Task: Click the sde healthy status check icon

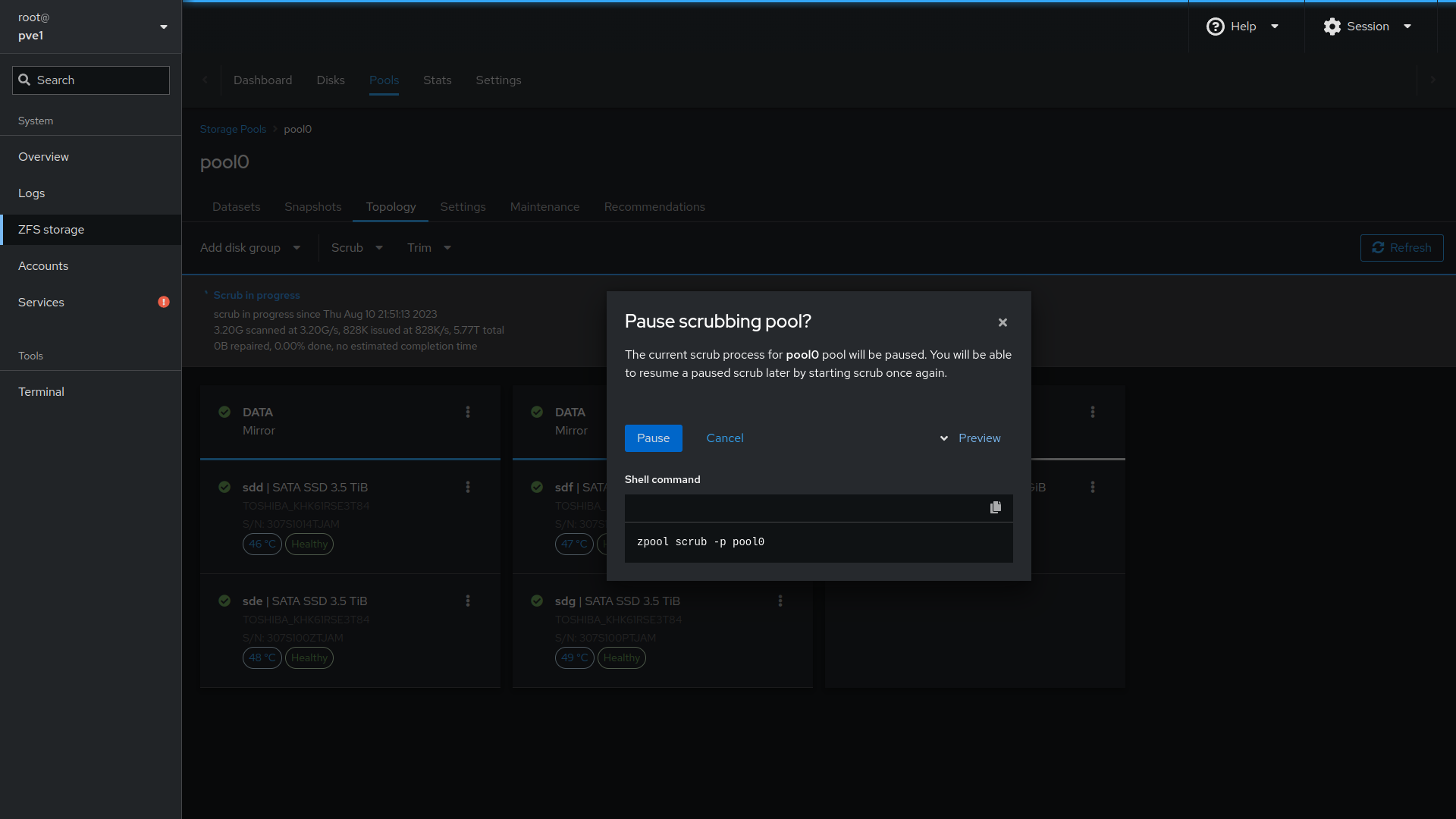Action: (224, 601)
